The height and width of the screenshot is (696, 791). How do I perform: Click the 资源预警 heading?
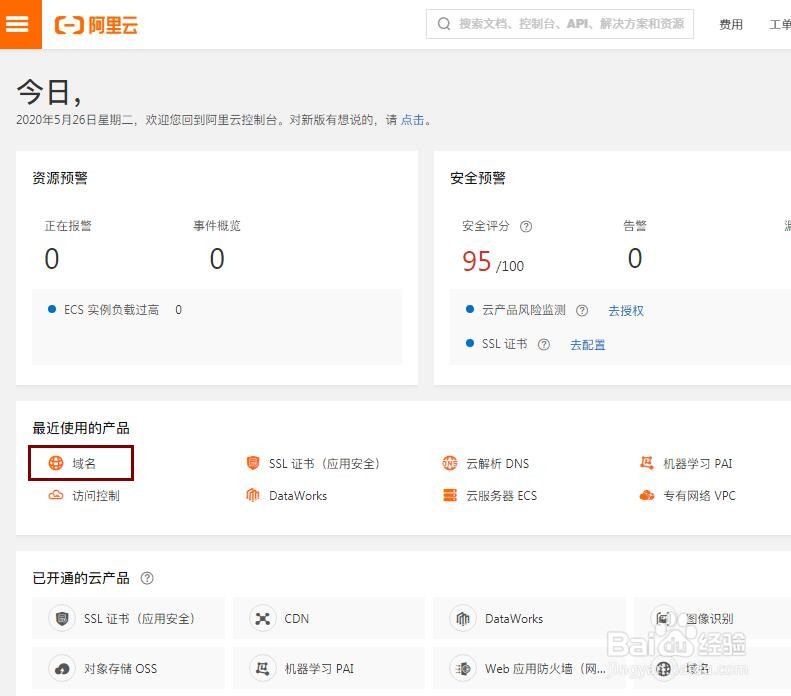pos(60,178)
